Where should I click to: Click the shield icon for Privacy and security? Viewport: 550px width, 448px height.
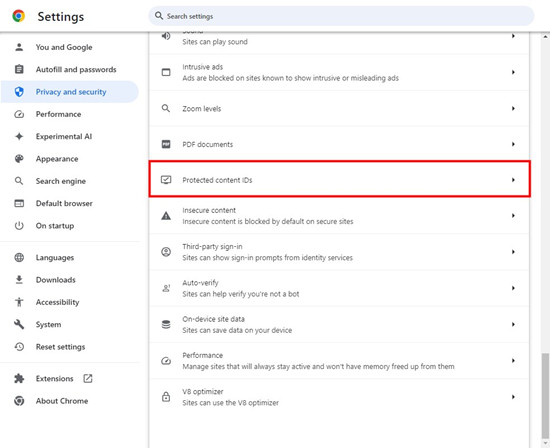19,92
